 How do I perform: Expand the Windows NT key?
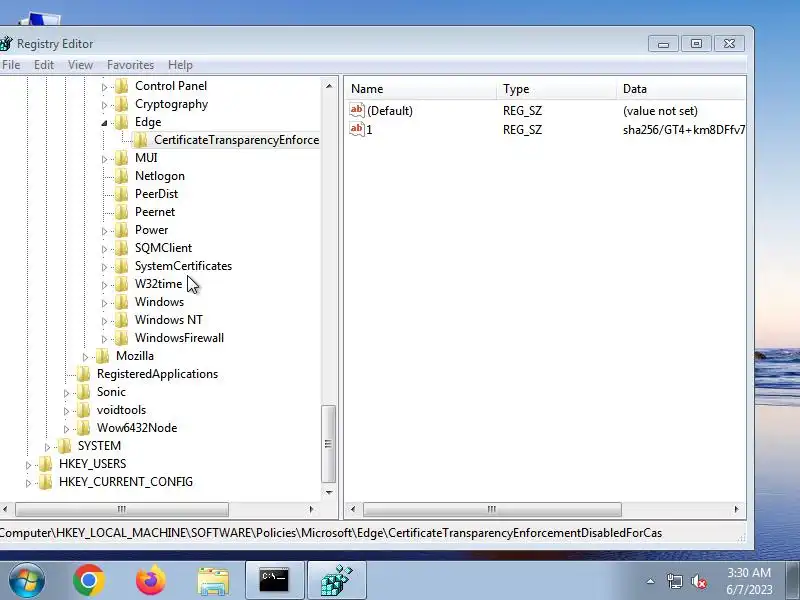click(x=104, y=321)
